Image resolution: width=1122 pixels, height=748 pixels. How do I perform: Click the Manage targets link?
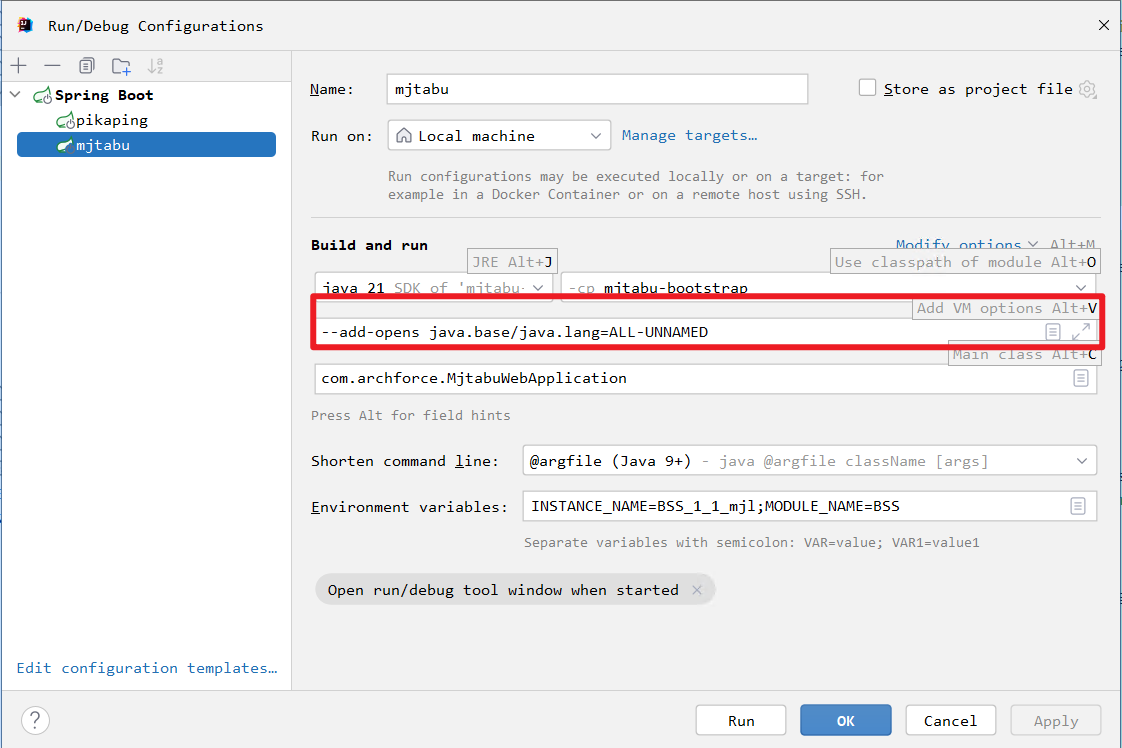689,135
